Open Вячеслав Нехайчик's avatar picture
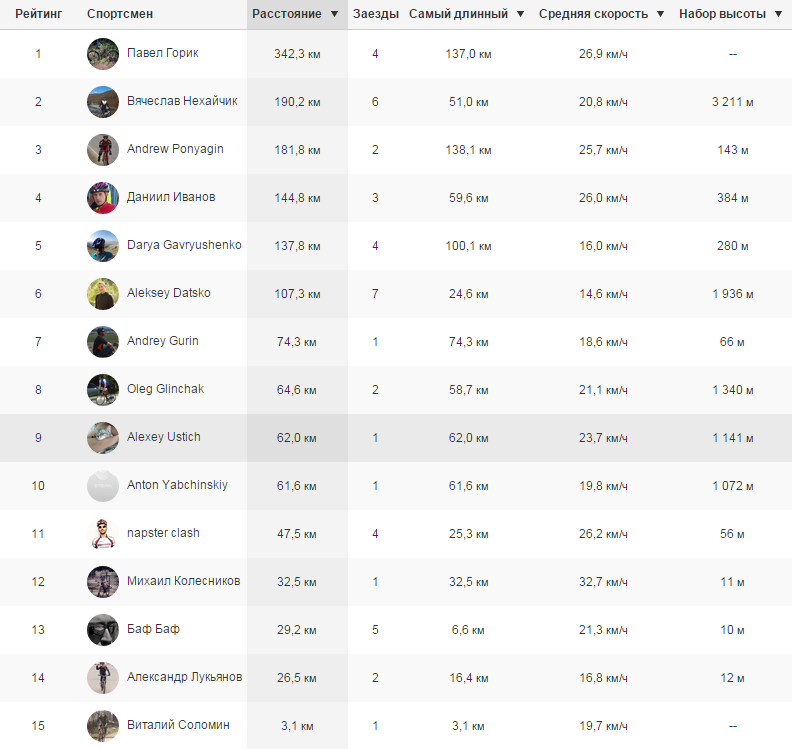This screenshot has height=749, width=793. (x=103, y=102)
